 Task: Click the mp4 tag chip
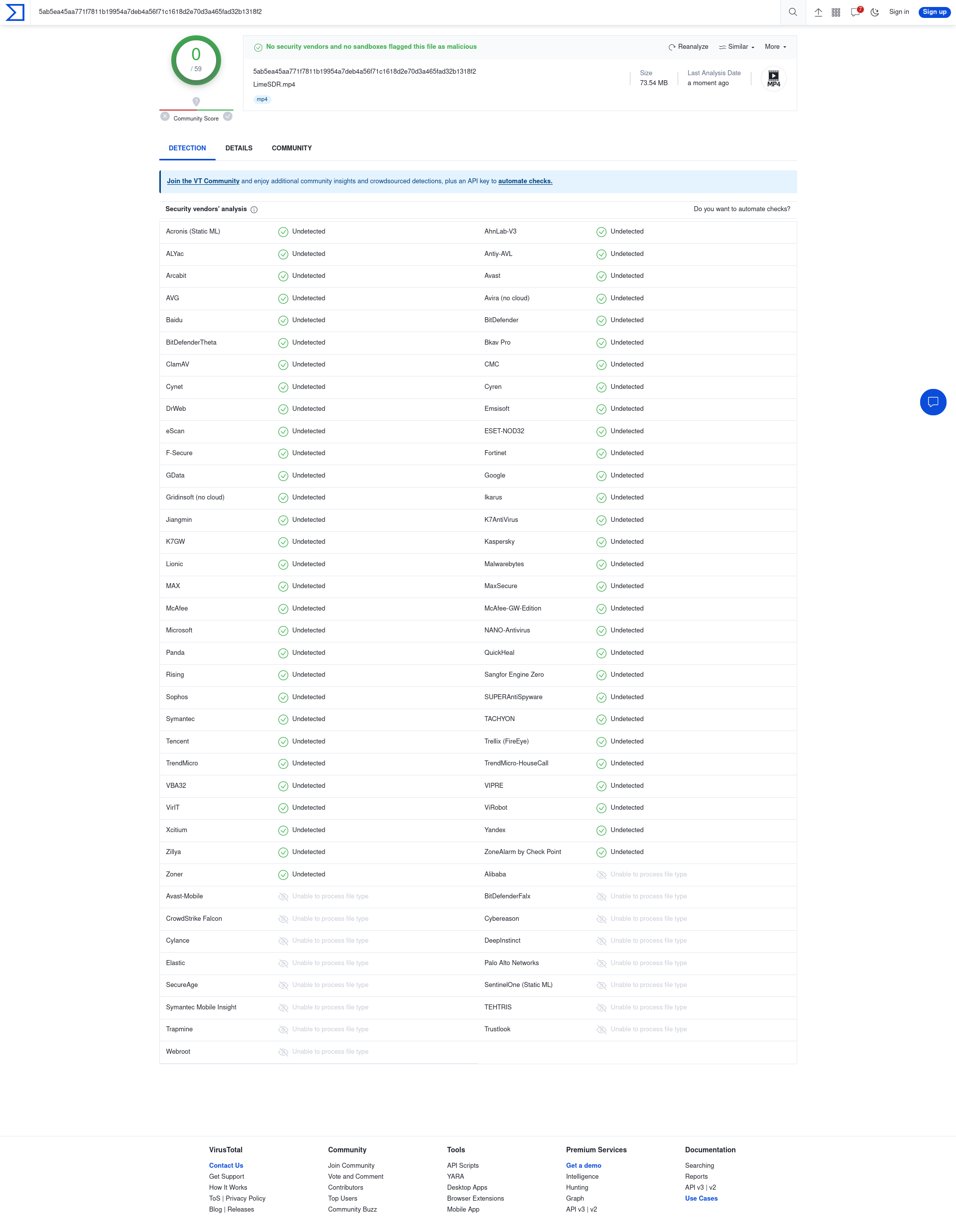(262, 99)
